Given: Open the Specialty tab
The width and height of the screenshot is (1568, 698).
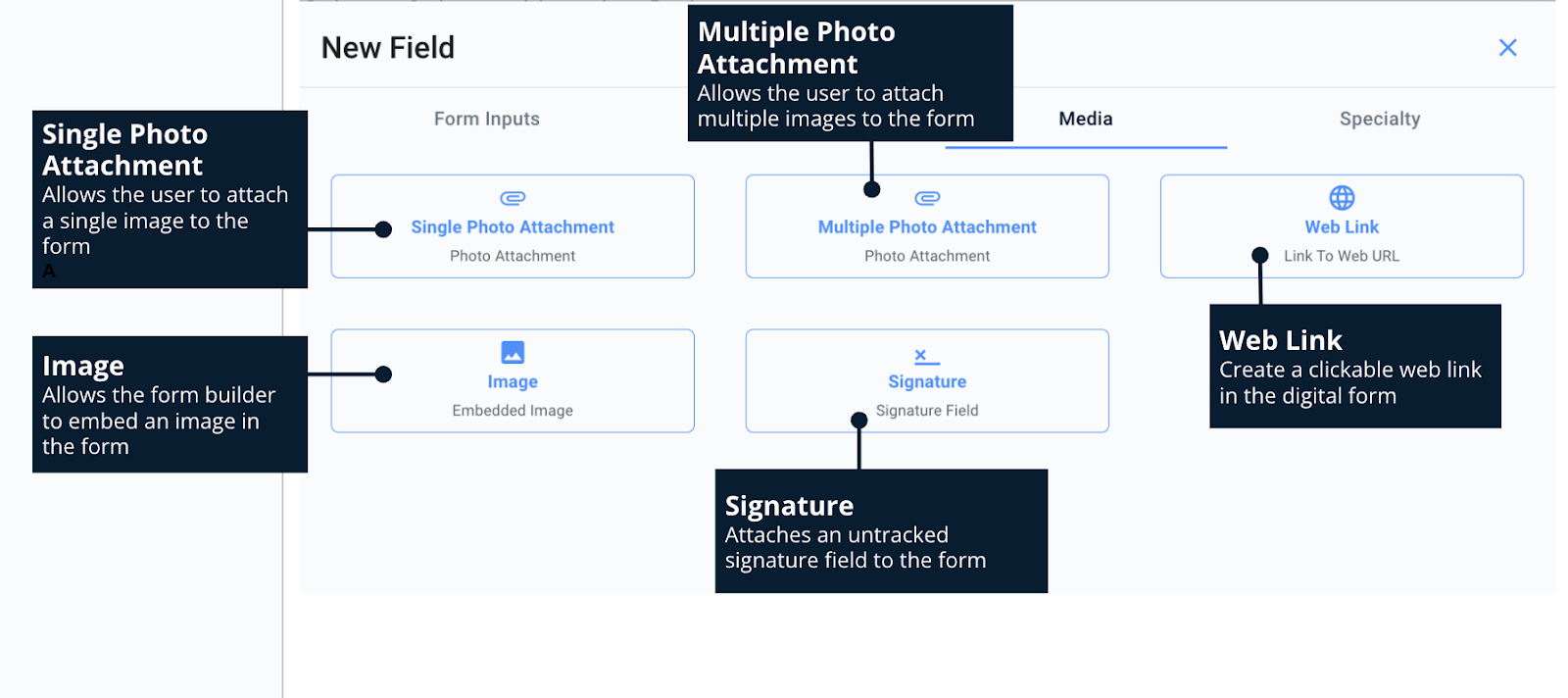Looking at the screenshot, I should [1379, 119].
